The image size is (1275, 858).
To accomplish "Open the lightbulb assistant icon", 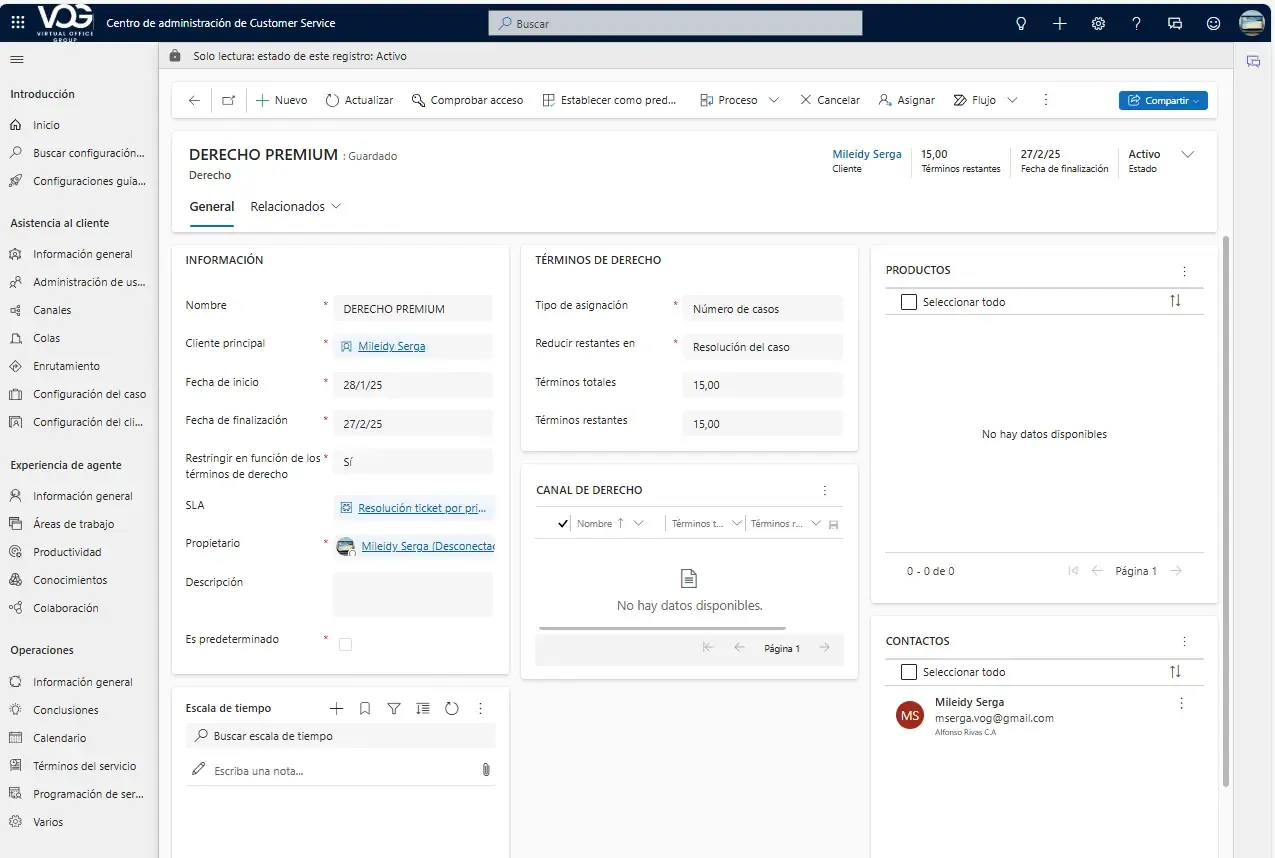I will point(1021,23).
